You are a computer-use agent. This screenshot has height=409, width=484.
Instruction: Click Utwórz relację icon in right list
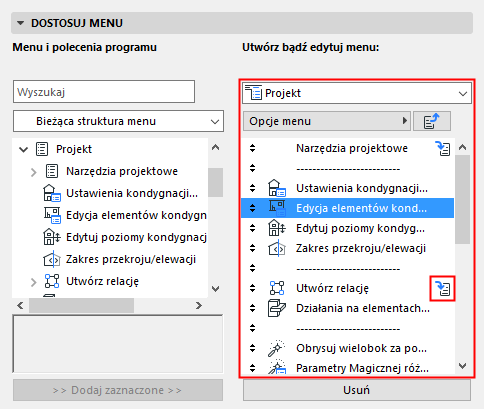(x=277, y=288)
